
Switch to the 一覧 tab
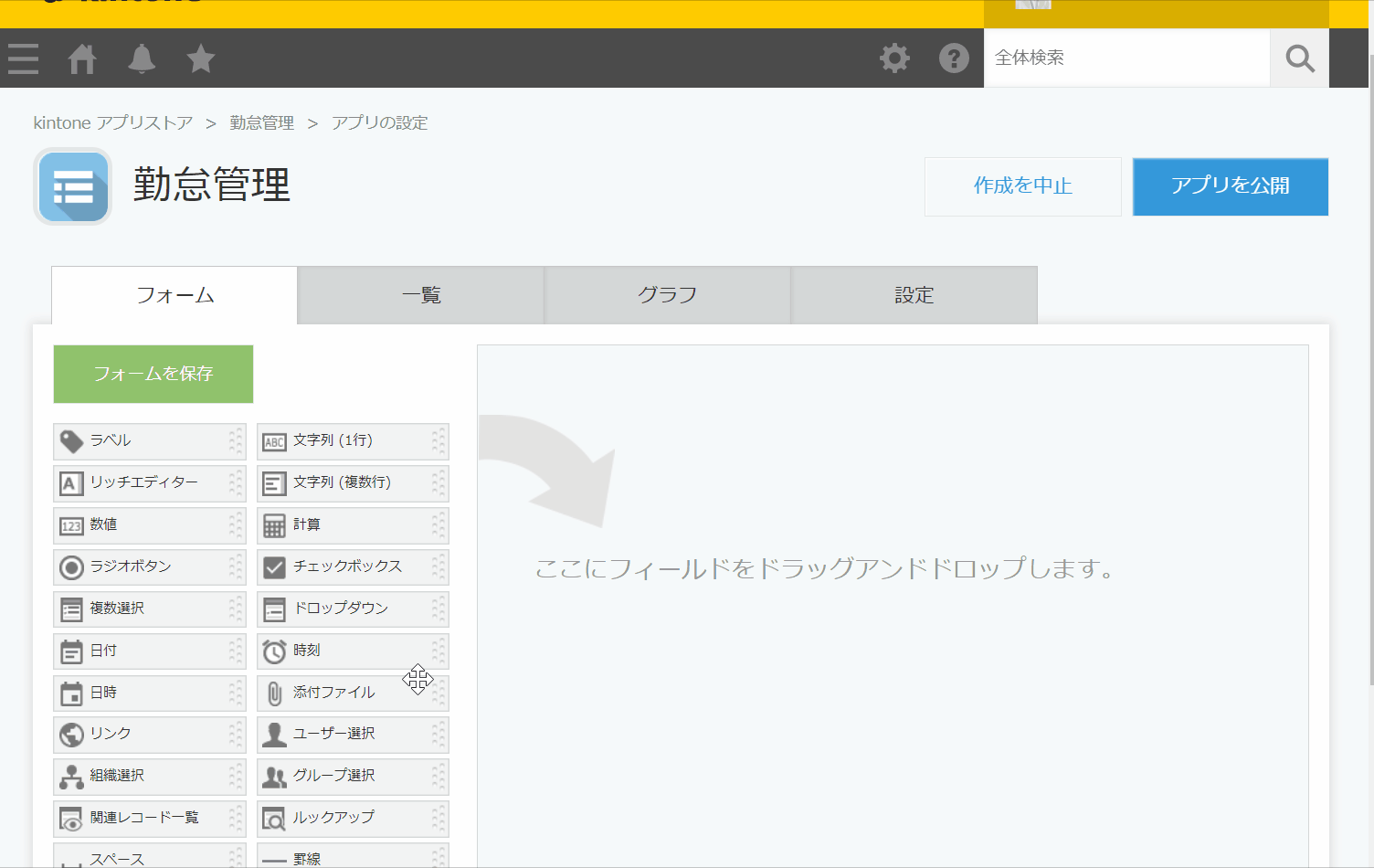(x=420, y=294)
